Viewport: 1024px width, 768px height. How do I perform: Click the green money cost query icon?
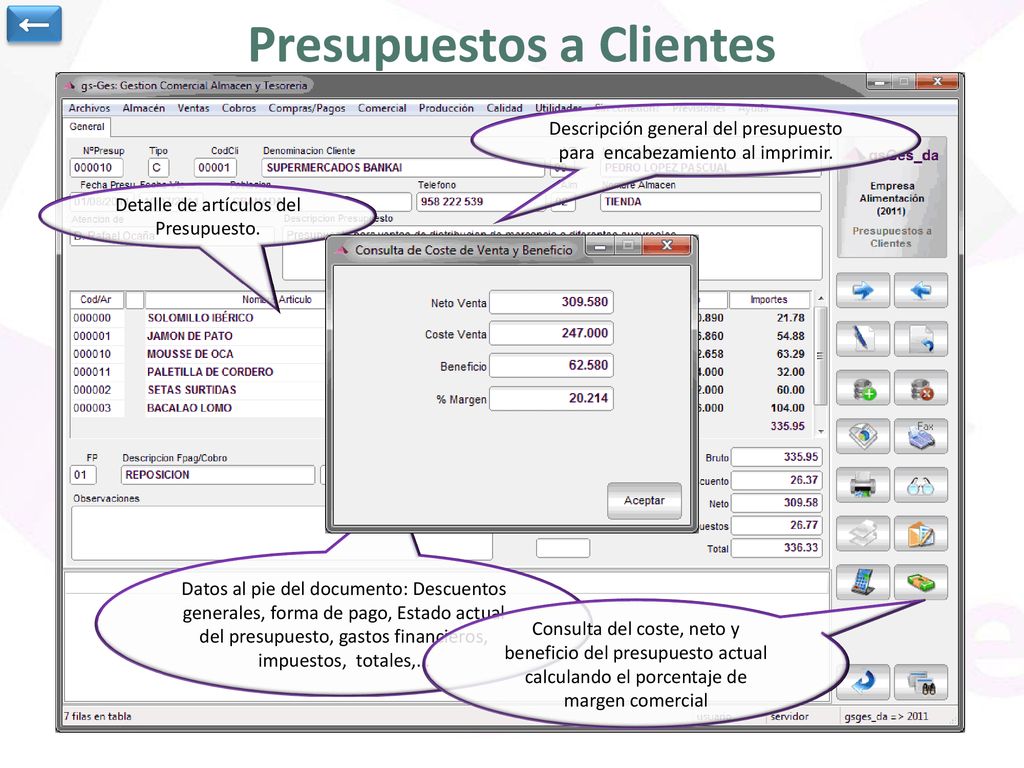pyautogui.click(x=920, y=582)
